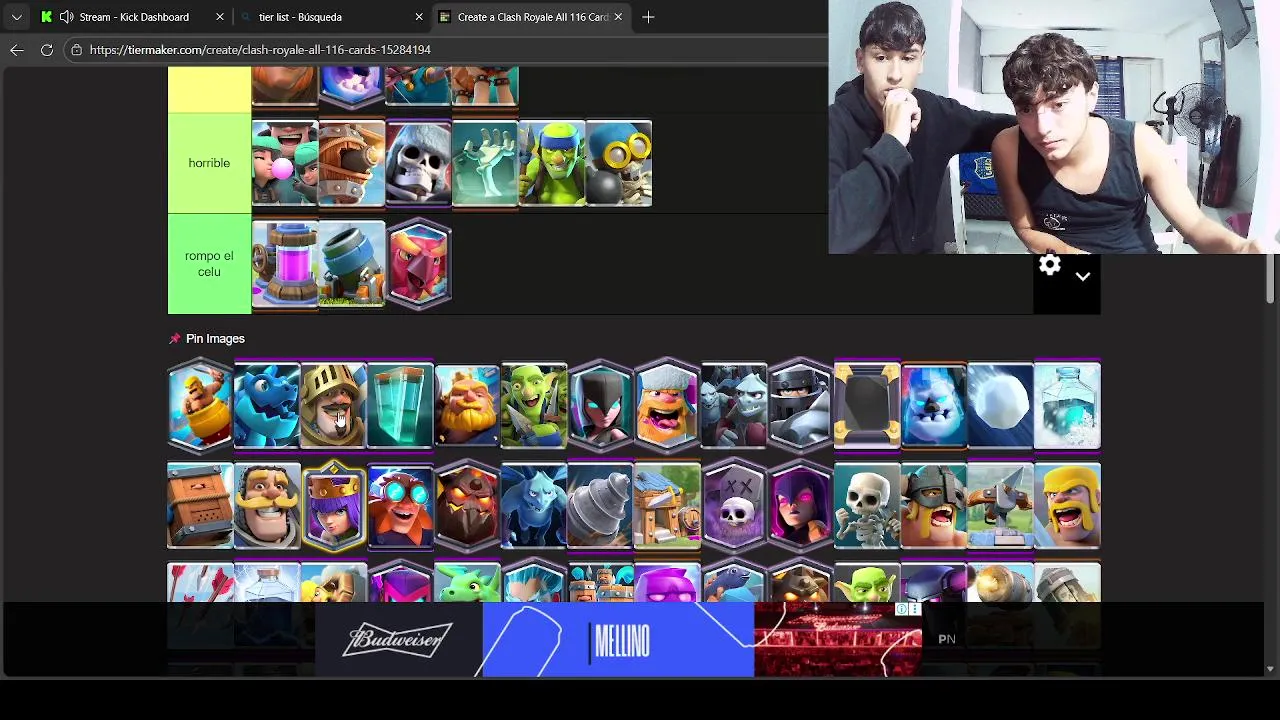Select the Skeletons card
The height and width of the screenshot is (720, 1280).
tap(867, 506)
